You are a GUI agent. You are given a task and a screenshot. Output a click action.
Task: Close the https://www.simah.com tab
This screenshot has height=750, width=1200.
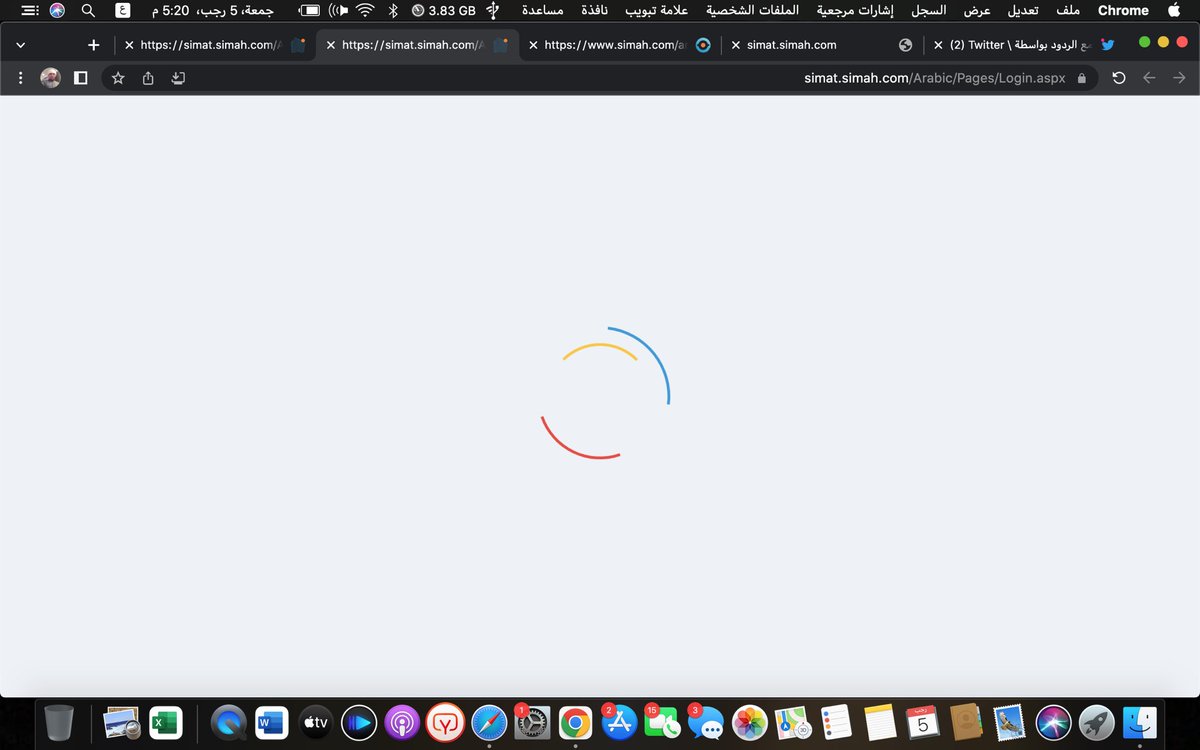[534, 45]
